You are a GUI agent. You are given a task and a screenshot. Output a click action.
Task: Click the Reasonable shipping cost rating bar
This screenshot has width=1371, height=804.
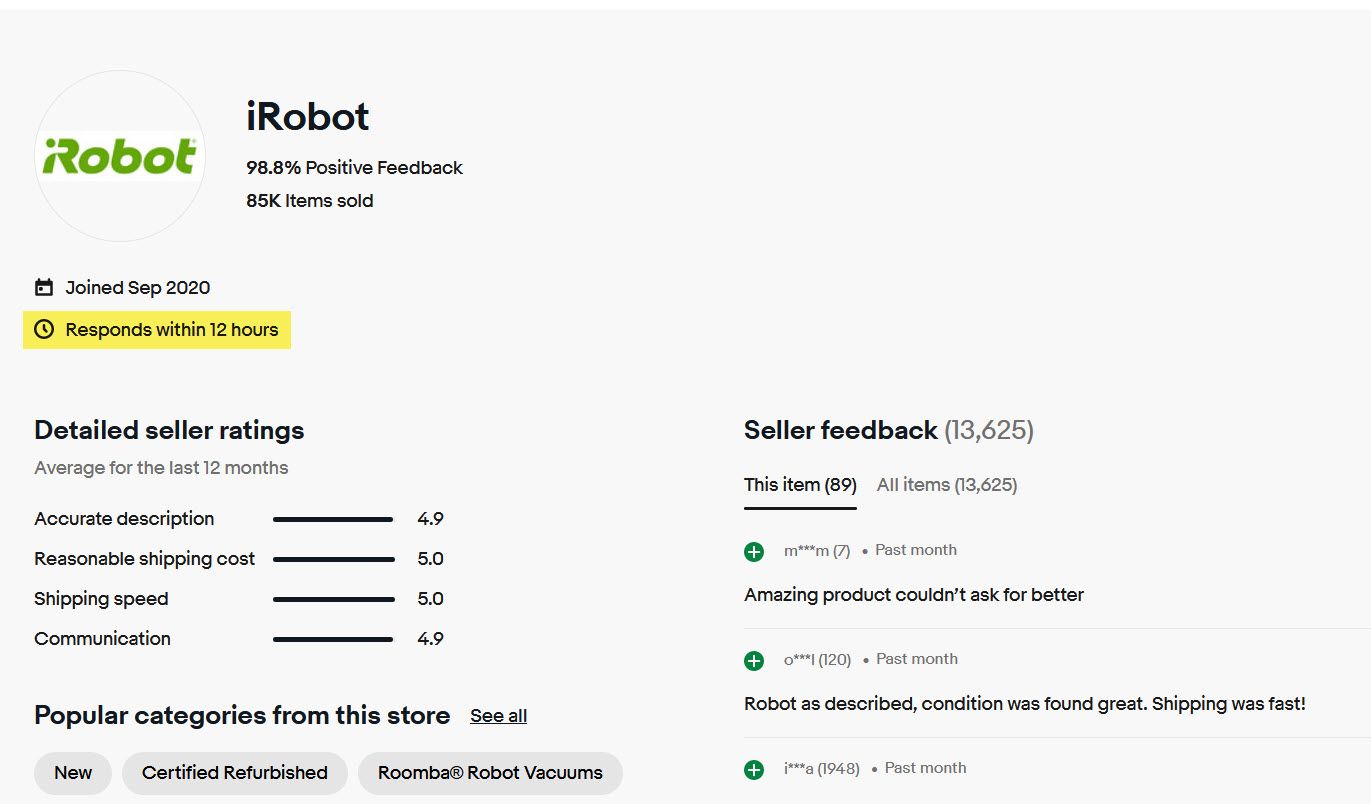tap(333, 559)
